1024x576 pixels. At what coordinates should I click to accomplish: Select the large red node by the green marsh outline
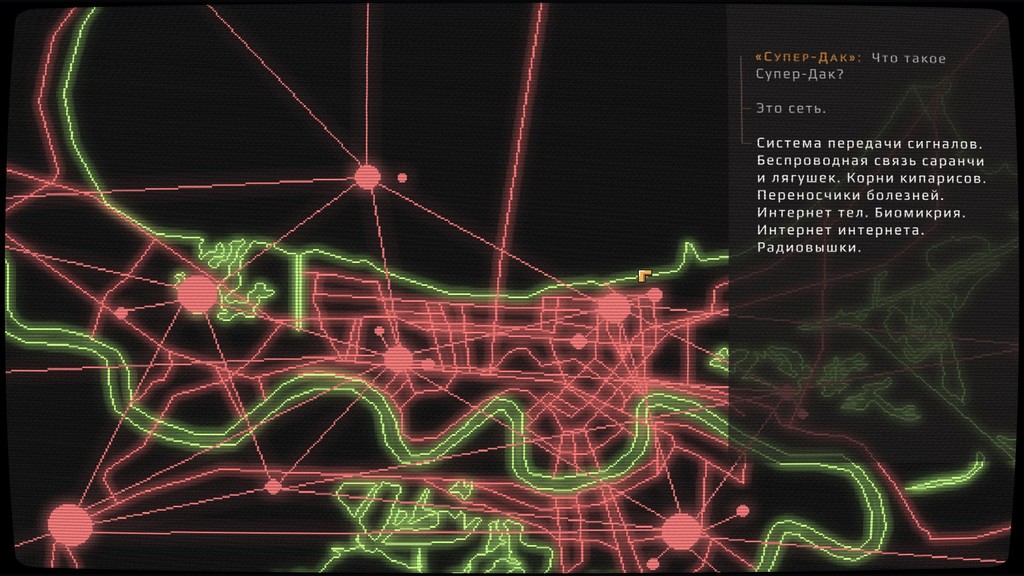pyautogui.click(x=197, y=294)
